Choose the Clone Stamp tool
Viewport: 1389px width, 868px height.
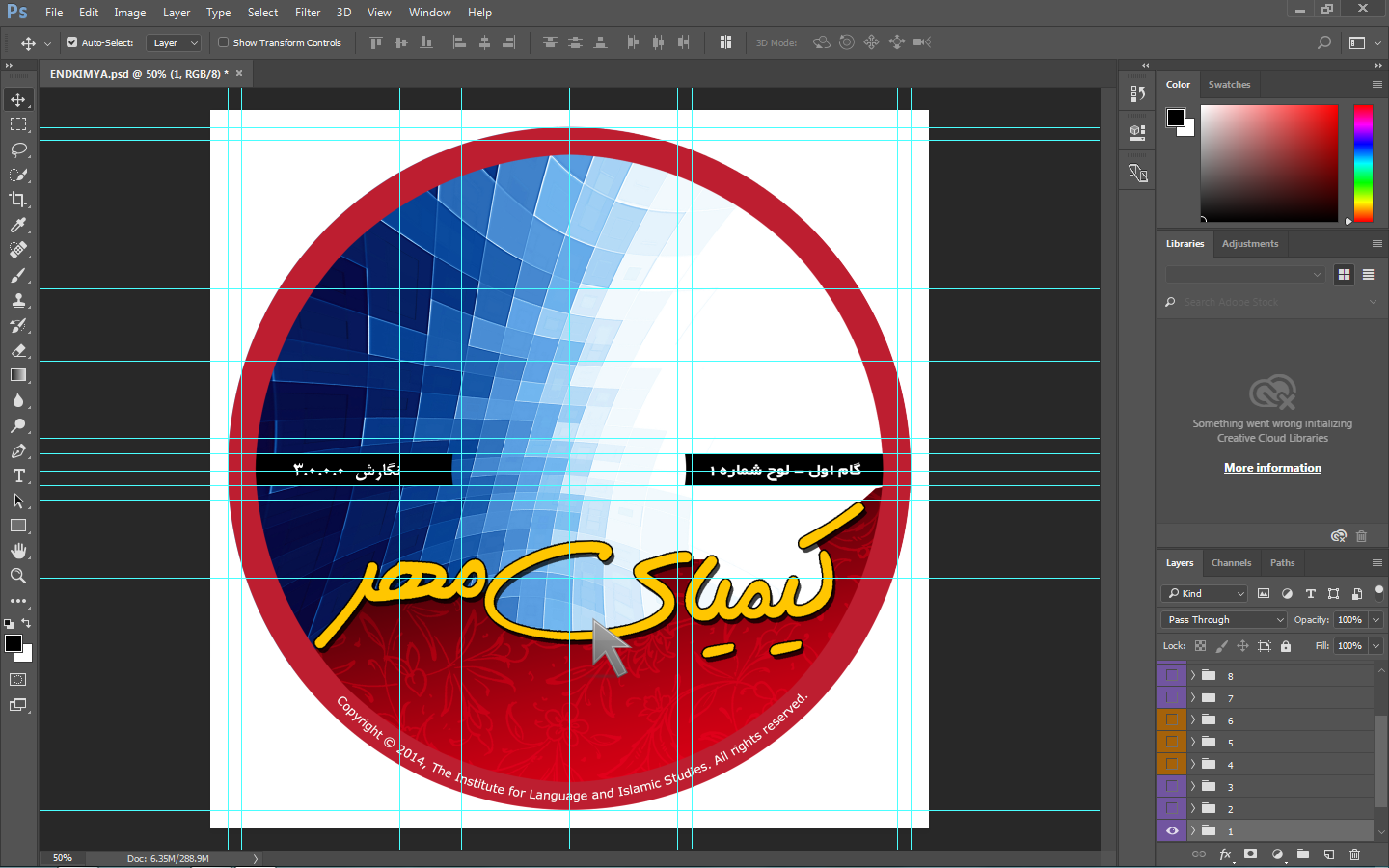pyautogui.click(x=18, y=300)
